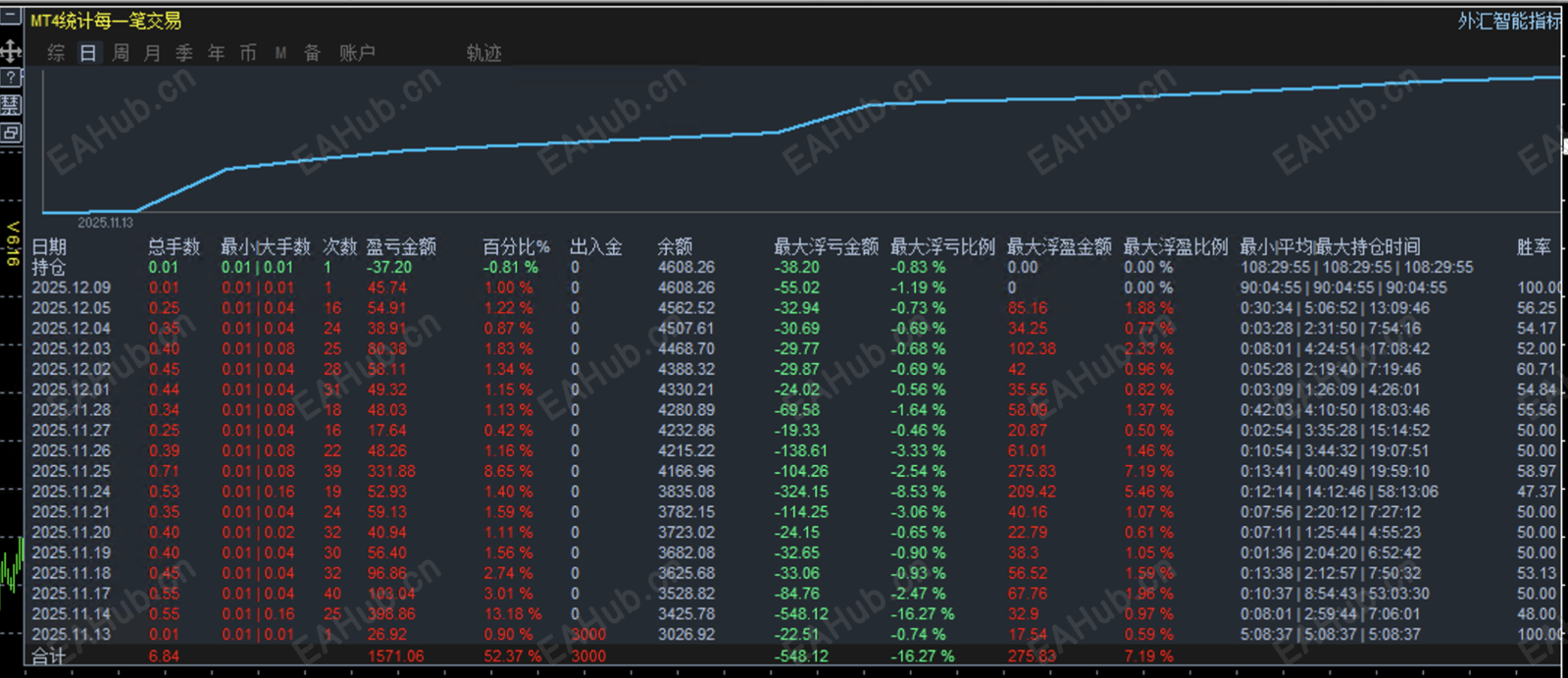
Task: Click the 331.88 profit cell
Action: point(391,471)
